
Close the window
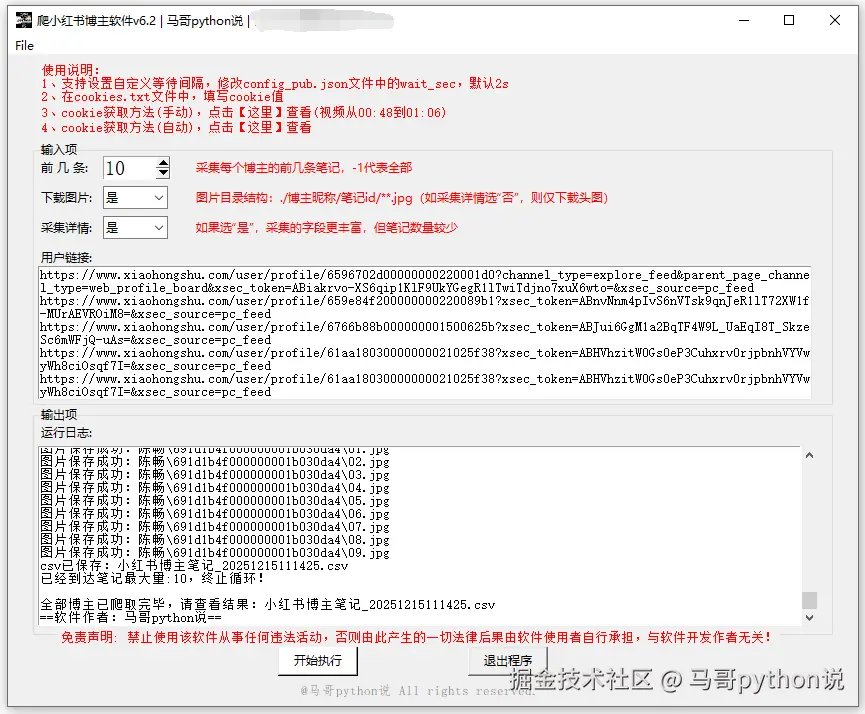[835, 20]
